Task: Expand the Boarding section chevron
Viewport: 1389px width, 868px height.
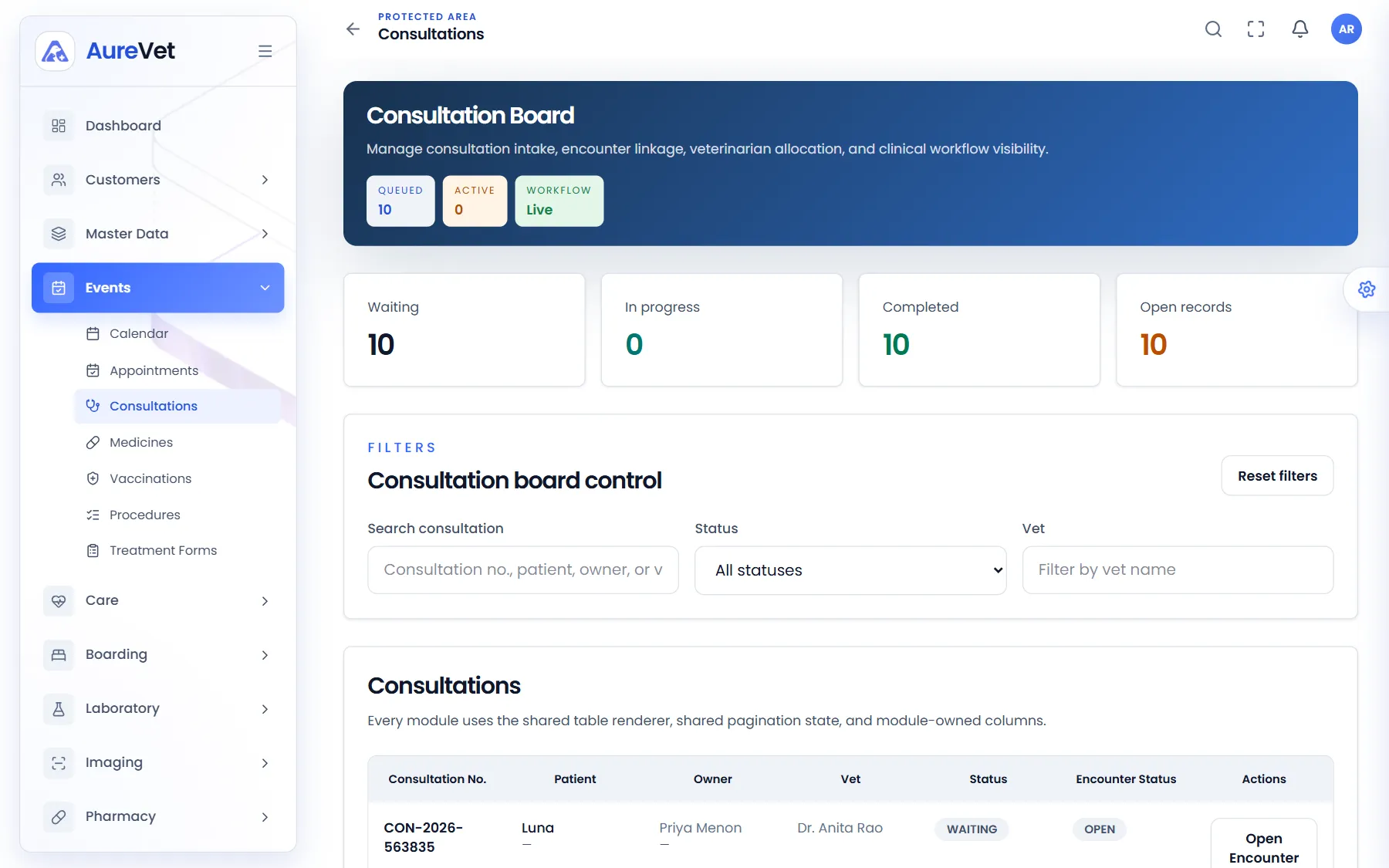Action: click(x=265, y=655)
